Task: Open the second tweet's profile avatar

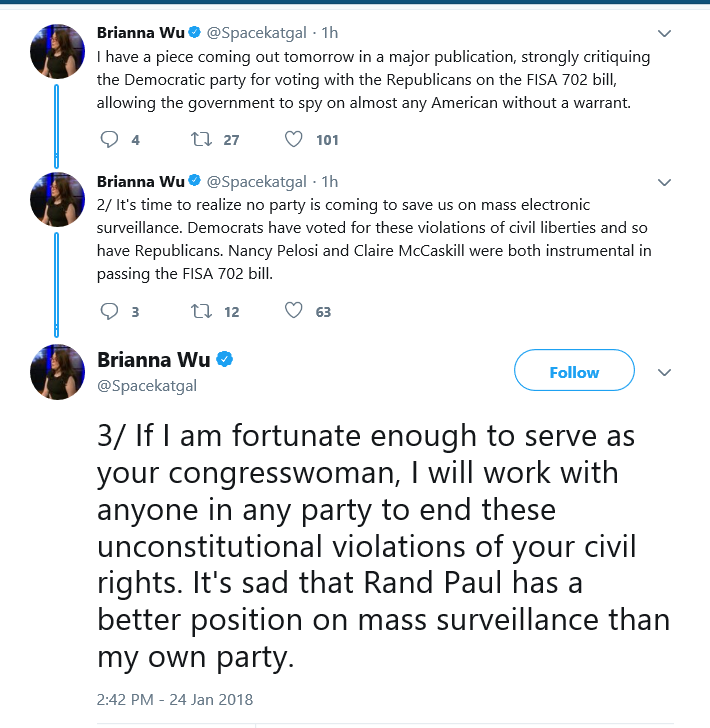Action: (58, 200)
